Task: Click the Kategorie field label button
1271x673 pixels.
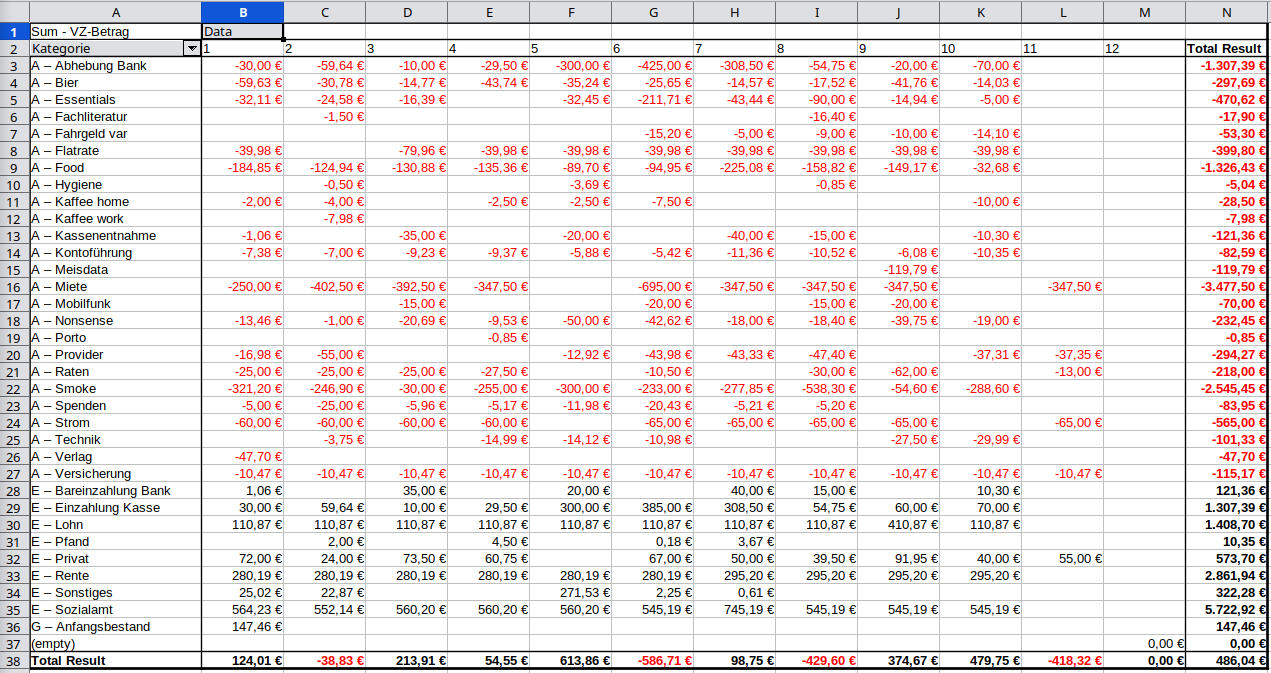Action: (x=106, y=48)
